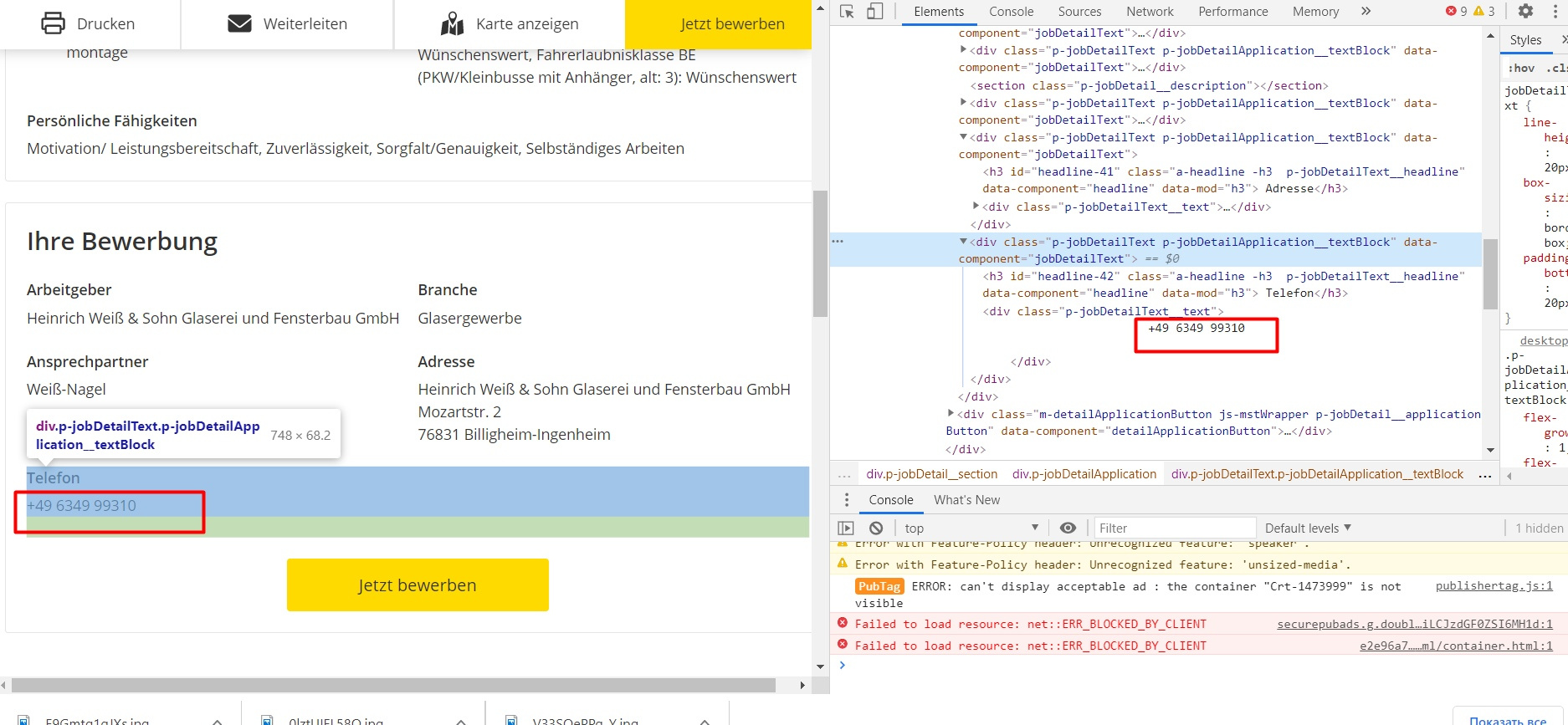
Task: Click the ellipsis beside the selected DOM node
Action: pos(838,241)
